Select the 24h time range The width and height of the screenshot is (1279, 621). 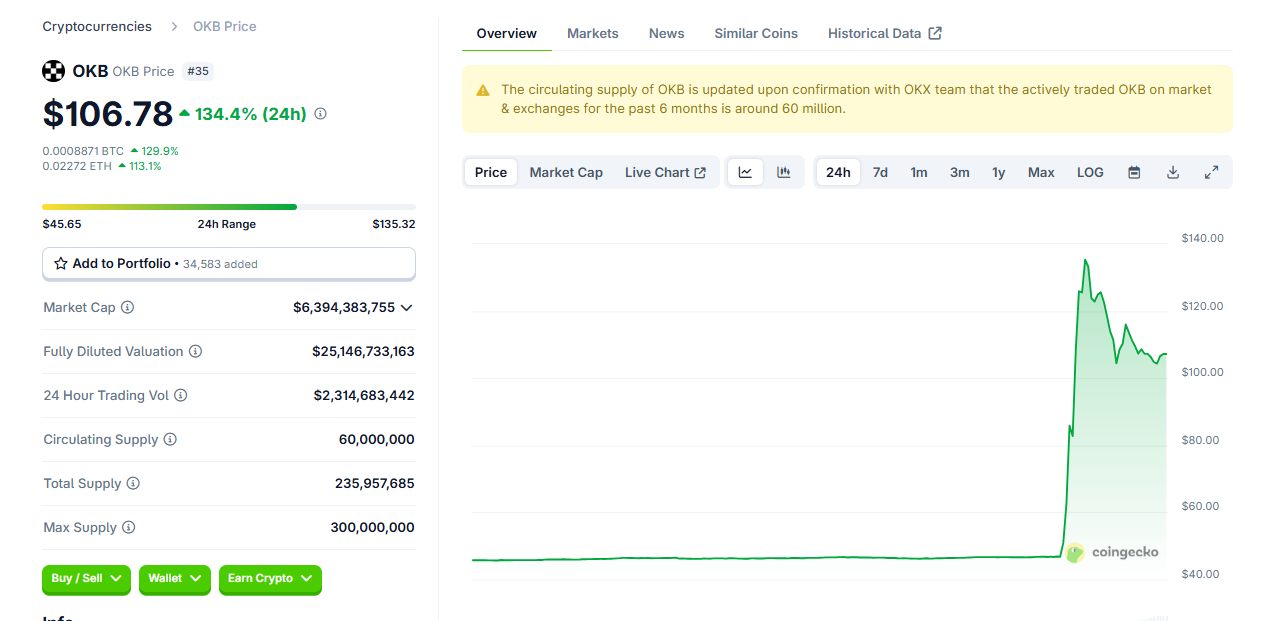click(838, 172)
